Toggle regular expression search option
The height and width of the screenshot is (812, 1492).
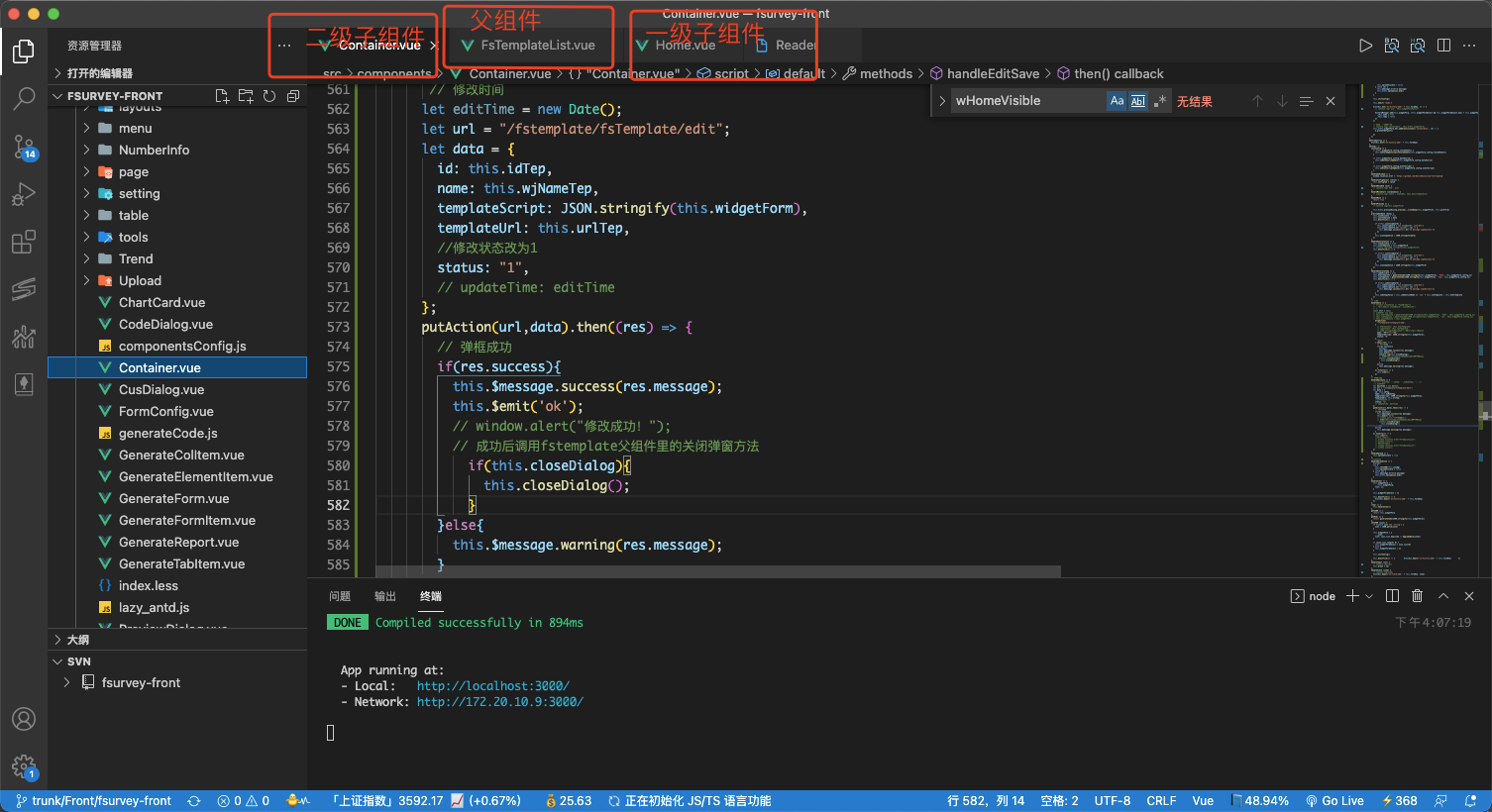[x=1159, y=101]
